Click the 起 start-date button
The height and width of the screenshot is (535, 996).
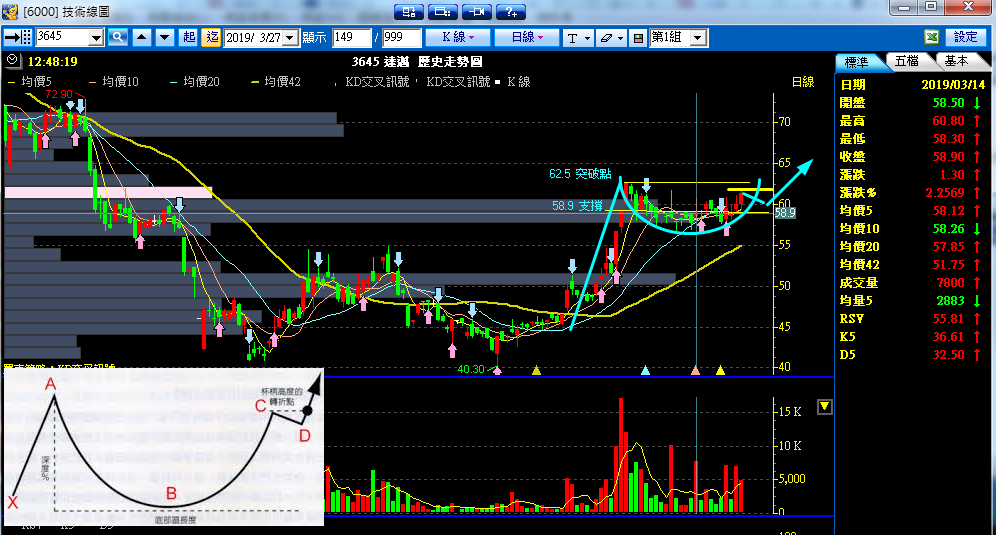tap(189, 37)
